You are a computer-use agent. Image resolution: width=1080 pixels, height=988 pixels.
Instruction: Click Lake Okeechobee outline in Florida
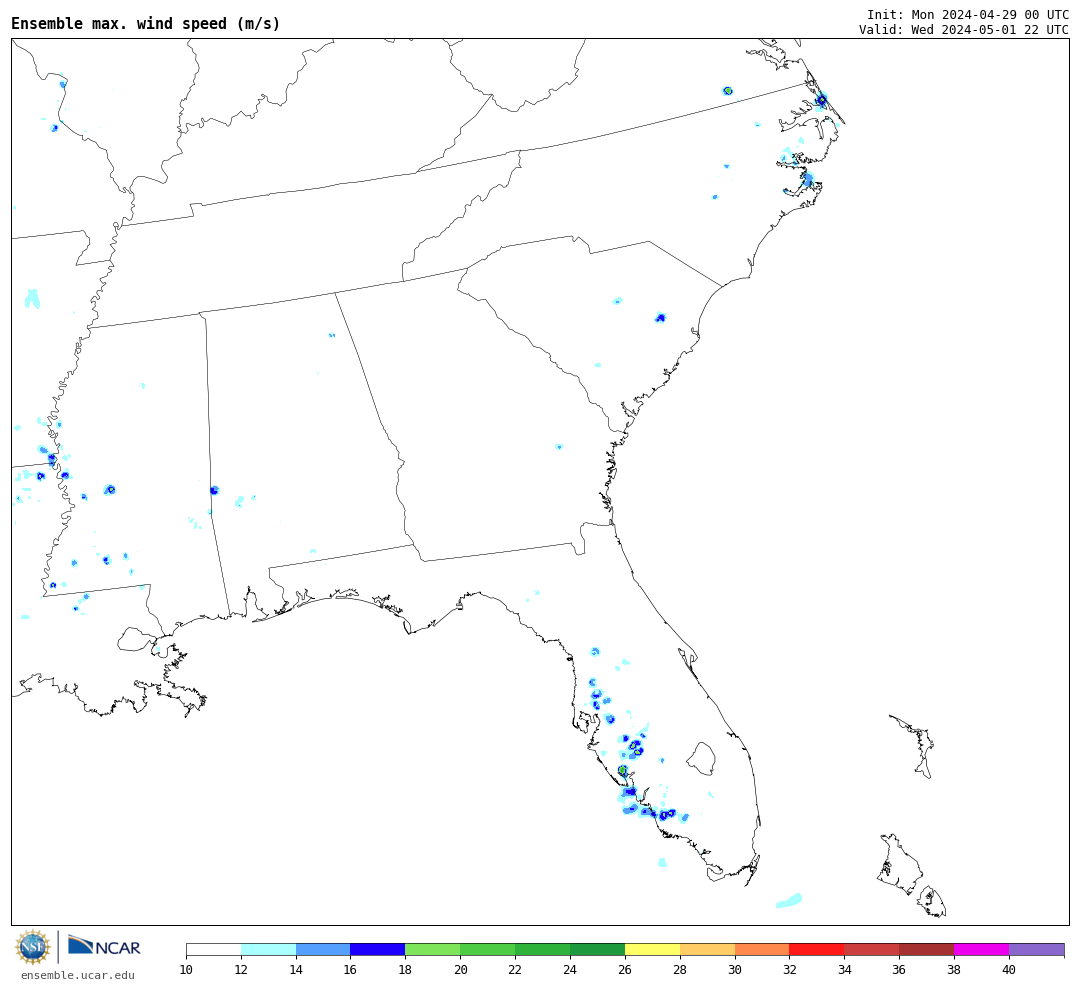(702, 759)
